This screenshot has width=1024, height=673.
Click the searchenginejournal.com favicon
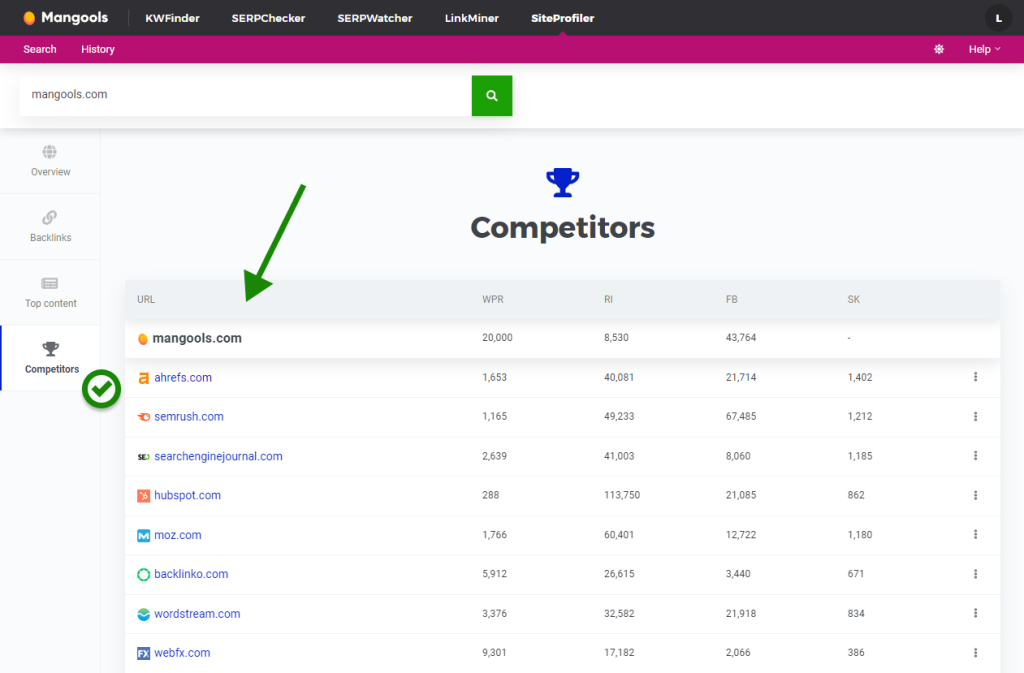tap(143, 455)
